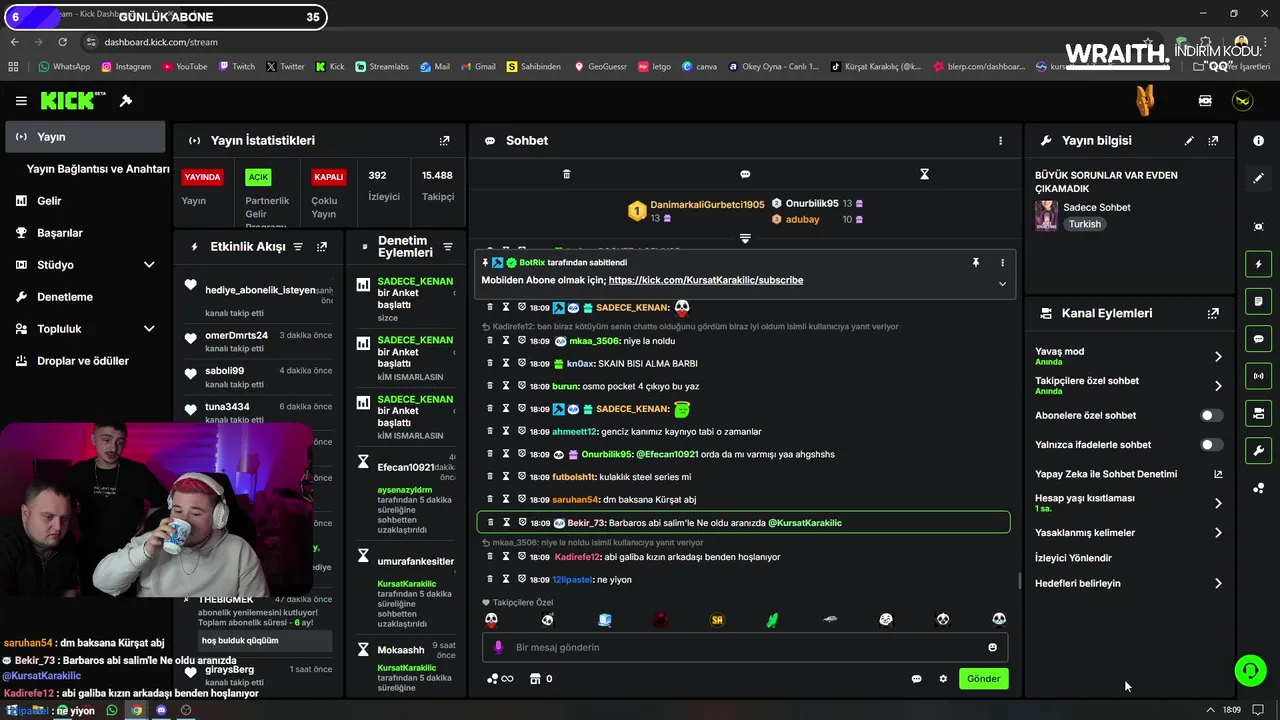Viewport: 1280px width, 720px height.
Task: Expand the Topluluk sidebar section
Action: [149, 329]
